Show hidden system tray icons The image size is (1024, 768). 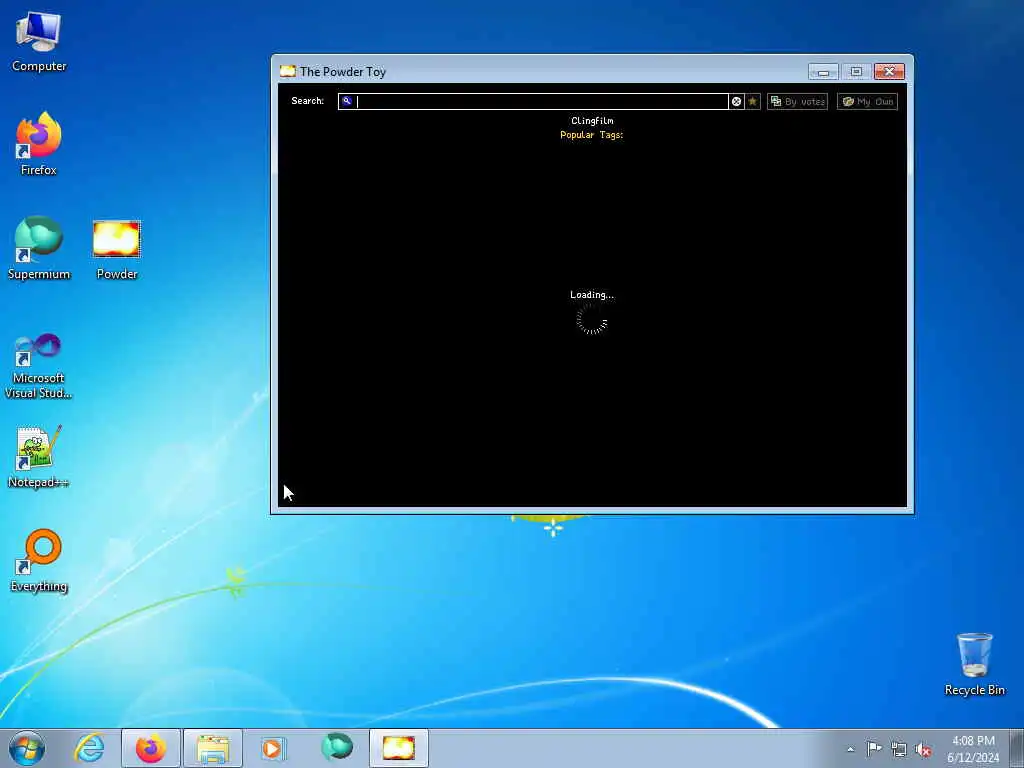point(850,749)
